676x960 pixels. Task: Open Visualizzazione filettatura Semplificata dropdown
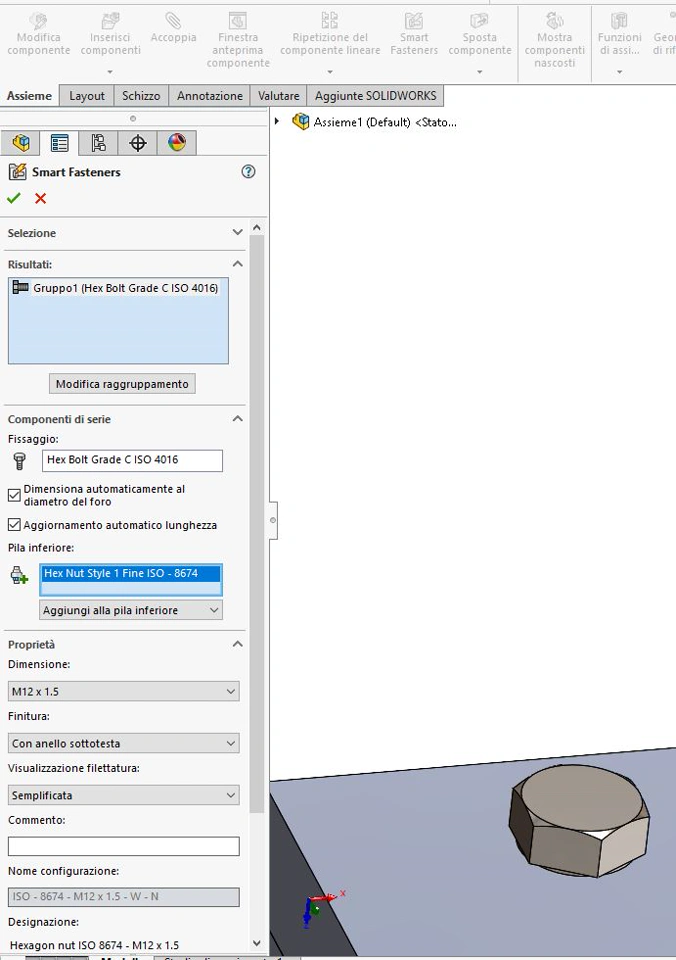coord(124,795)
